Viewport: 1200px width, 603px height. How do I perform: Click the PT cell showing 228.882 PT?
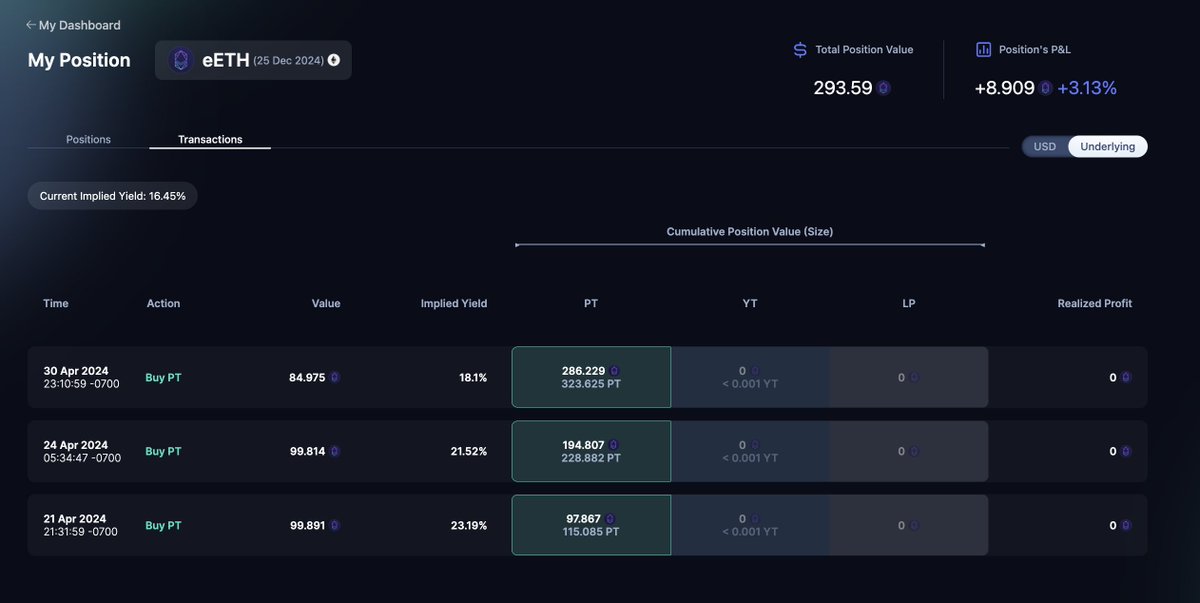click(x=591, y=451)
